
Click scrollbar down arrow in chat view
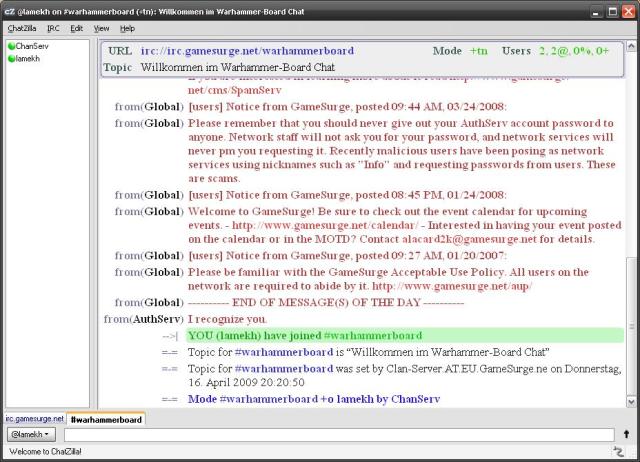coord(631,402)
